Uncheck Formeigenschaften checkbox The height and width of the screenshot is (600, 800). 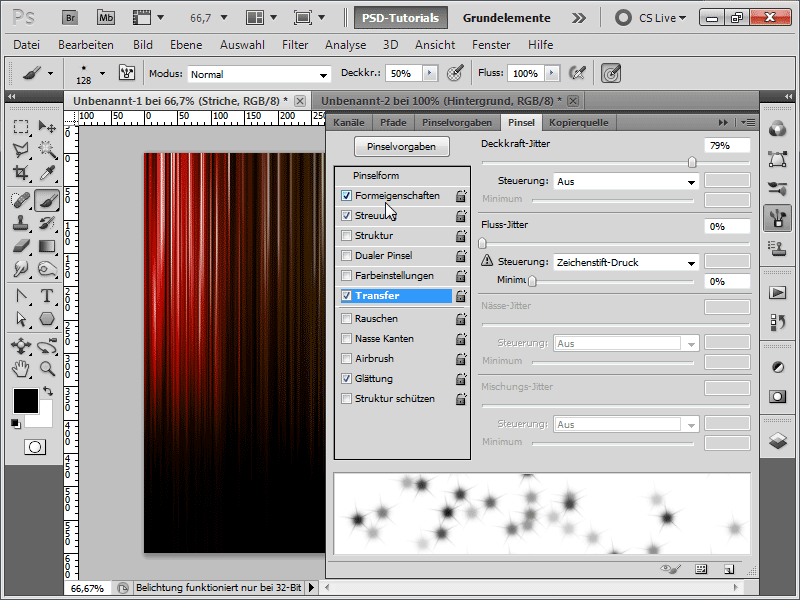click(346, 196)
